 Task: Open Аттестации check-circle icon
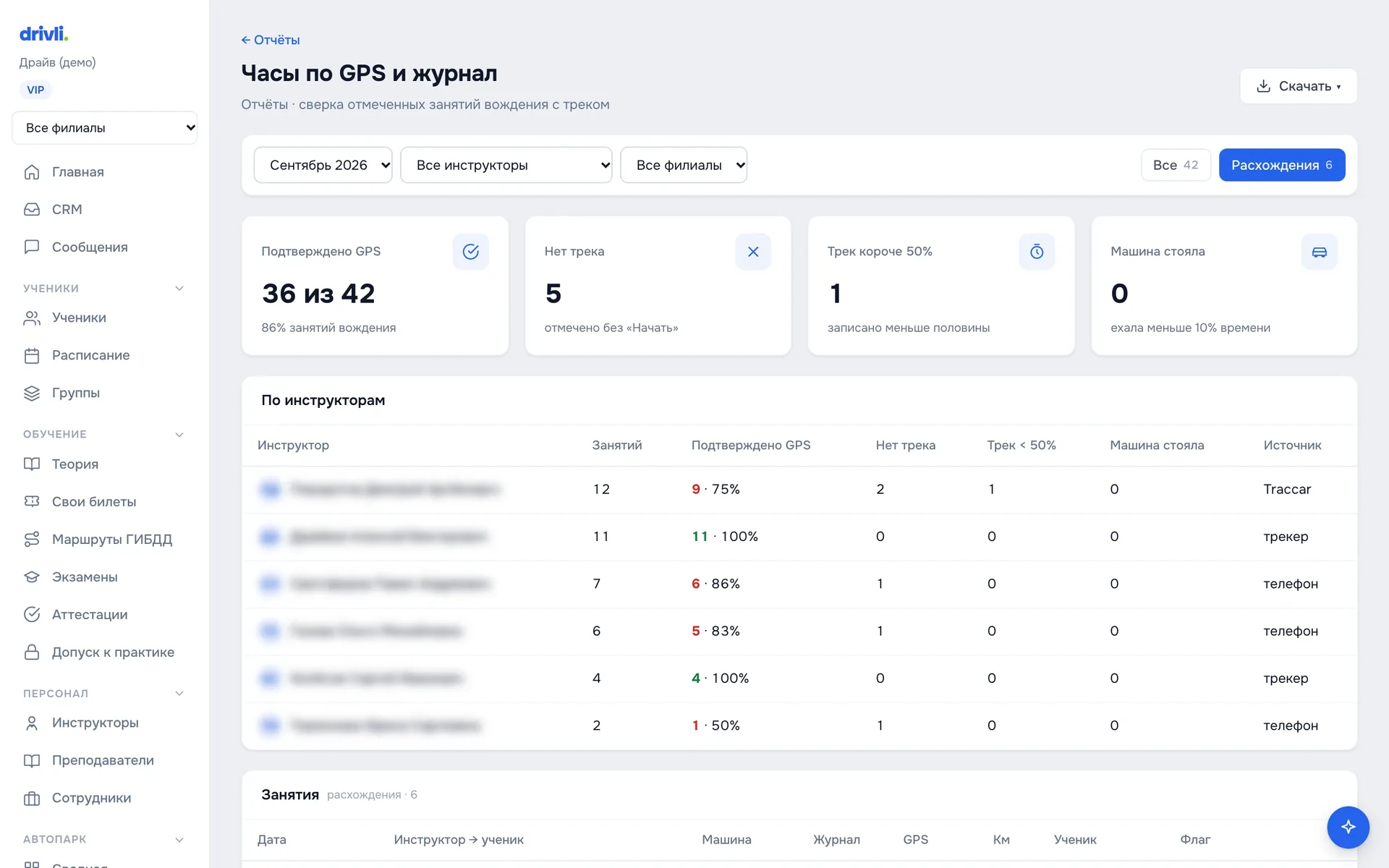32,615
